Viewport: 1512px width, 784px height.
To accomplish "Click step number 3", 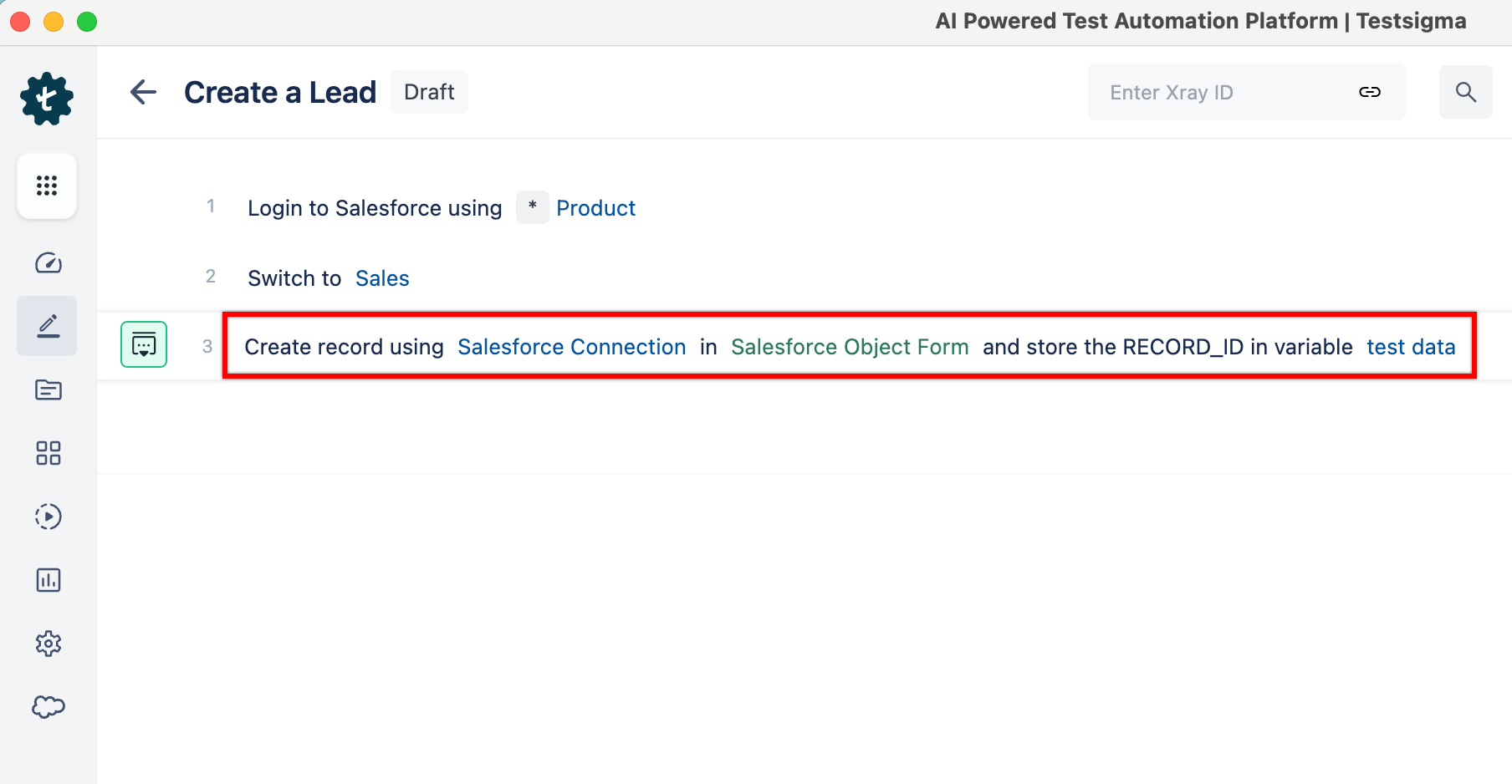I will [x=207, y=346].
